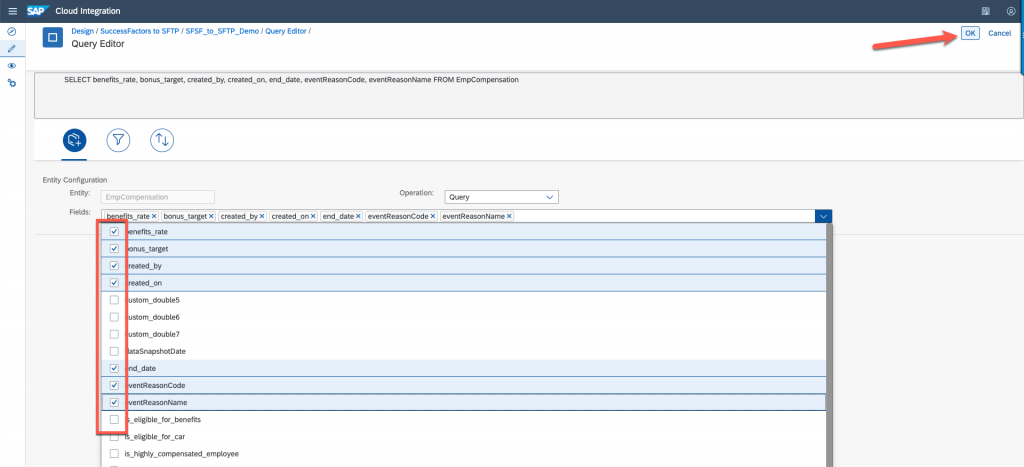The height and width of the screenshot is (467, 1024).
Task: Collapse the Fields dropdown arrow
Action: 824,216
